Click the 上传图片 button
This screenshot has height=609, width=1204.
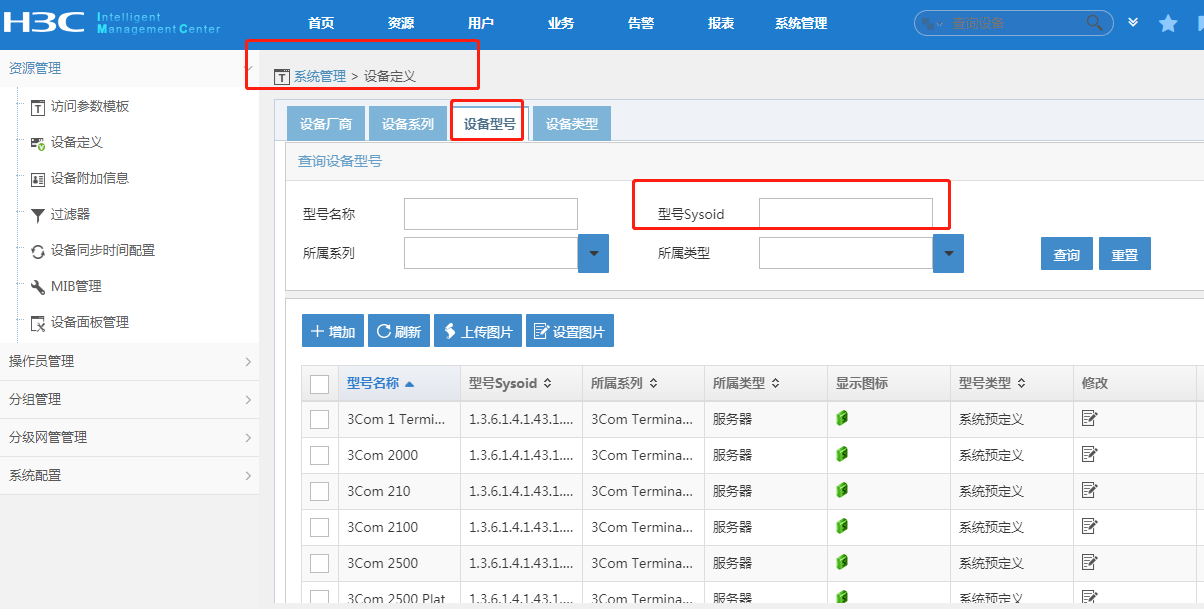478,331
